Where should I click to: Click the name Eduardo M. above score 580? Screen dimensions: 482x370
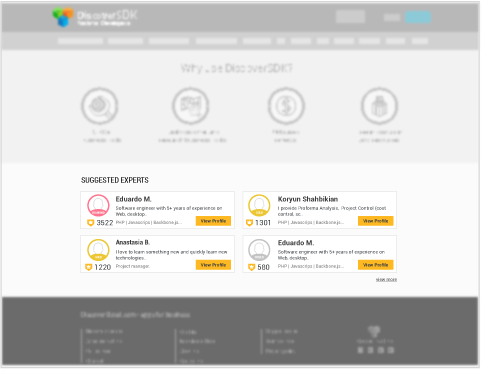click(x=296, y=243)
